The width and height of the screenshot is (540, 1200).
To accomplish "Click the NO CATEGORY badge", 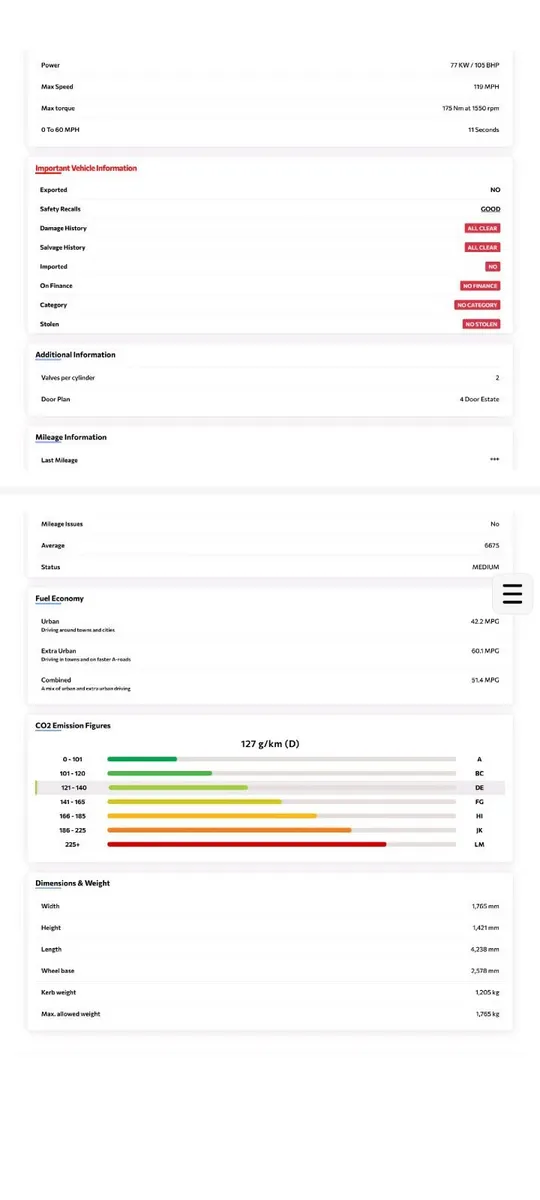I will point(477,305).
